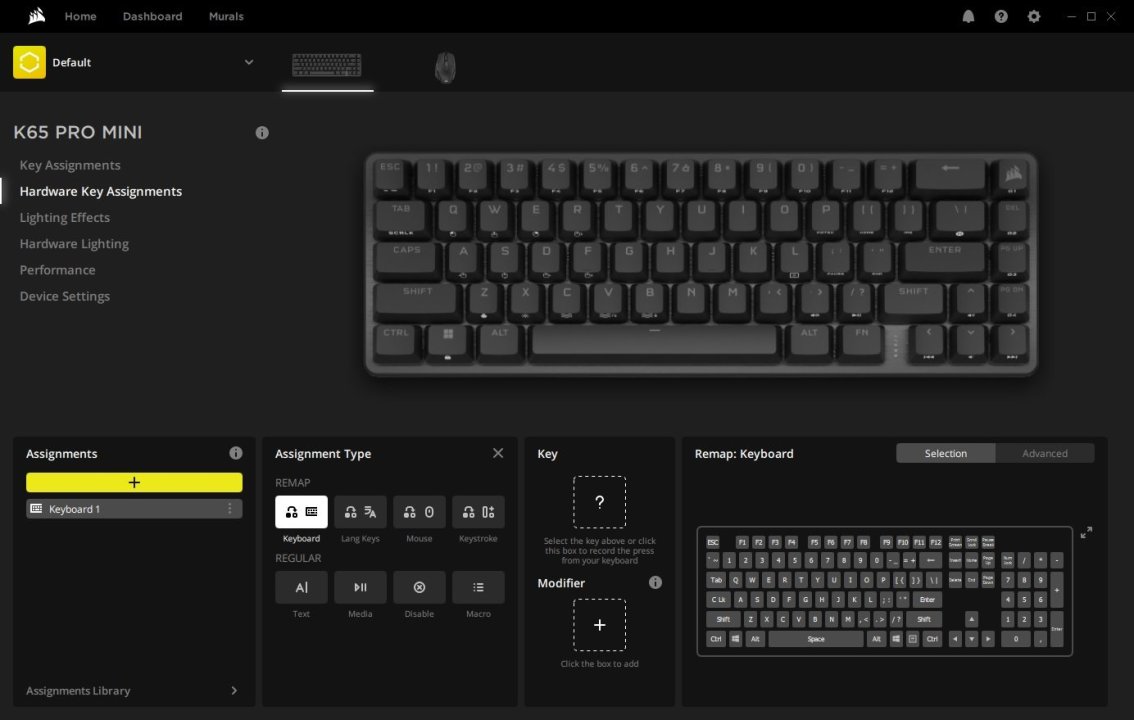The image size is (1134, 720).
Task: Choose Text assignment type
Action: tap(301, 588)
